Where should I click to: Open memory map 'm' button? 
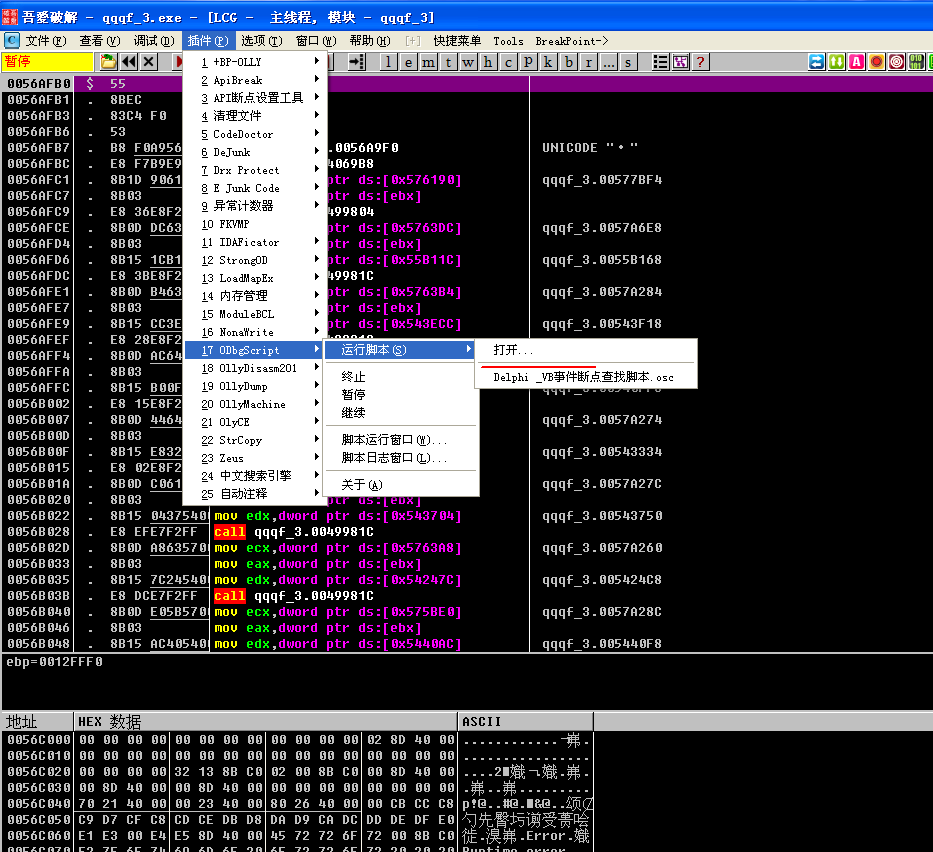coord(428,62)
